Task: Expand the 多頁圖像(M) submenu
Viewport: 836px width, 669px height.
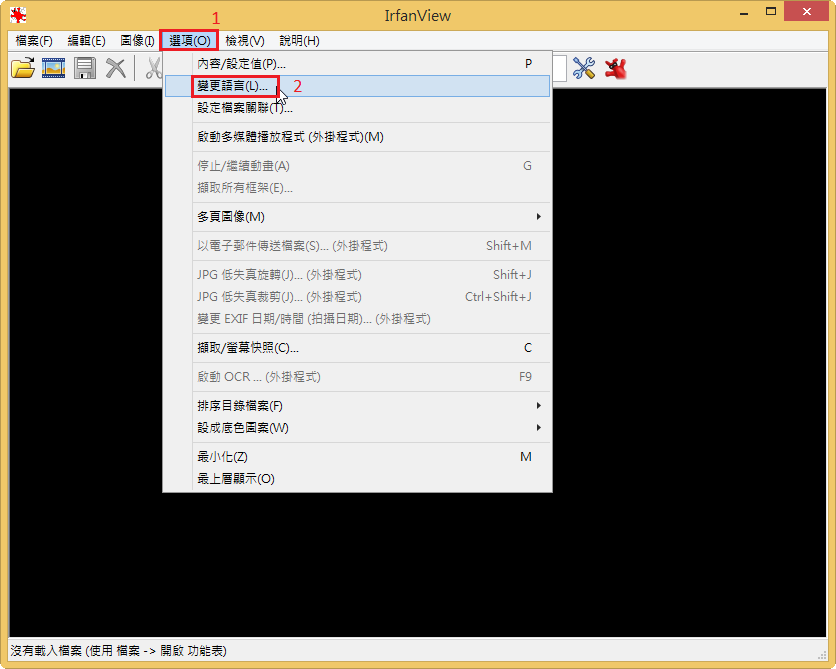Action: pyautogui.click(x=357, y=217)
